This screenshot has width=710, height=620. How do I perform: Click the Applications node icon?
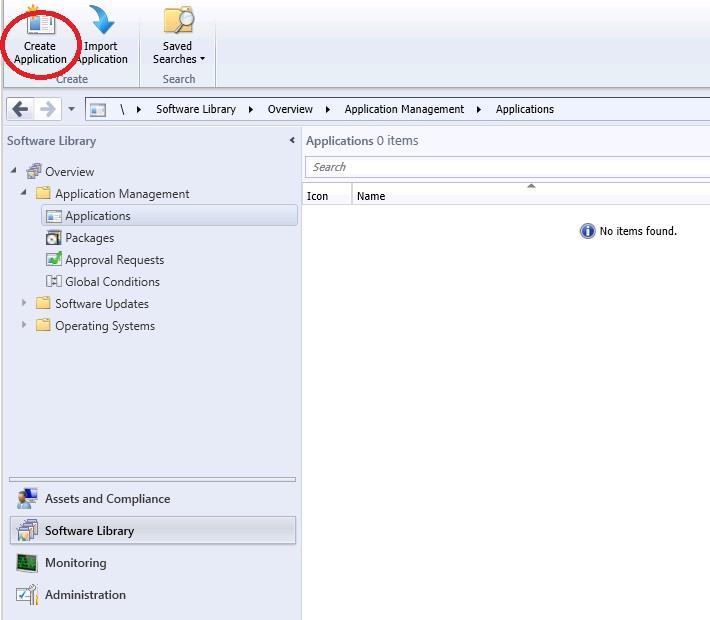click(x=54, y=216)
